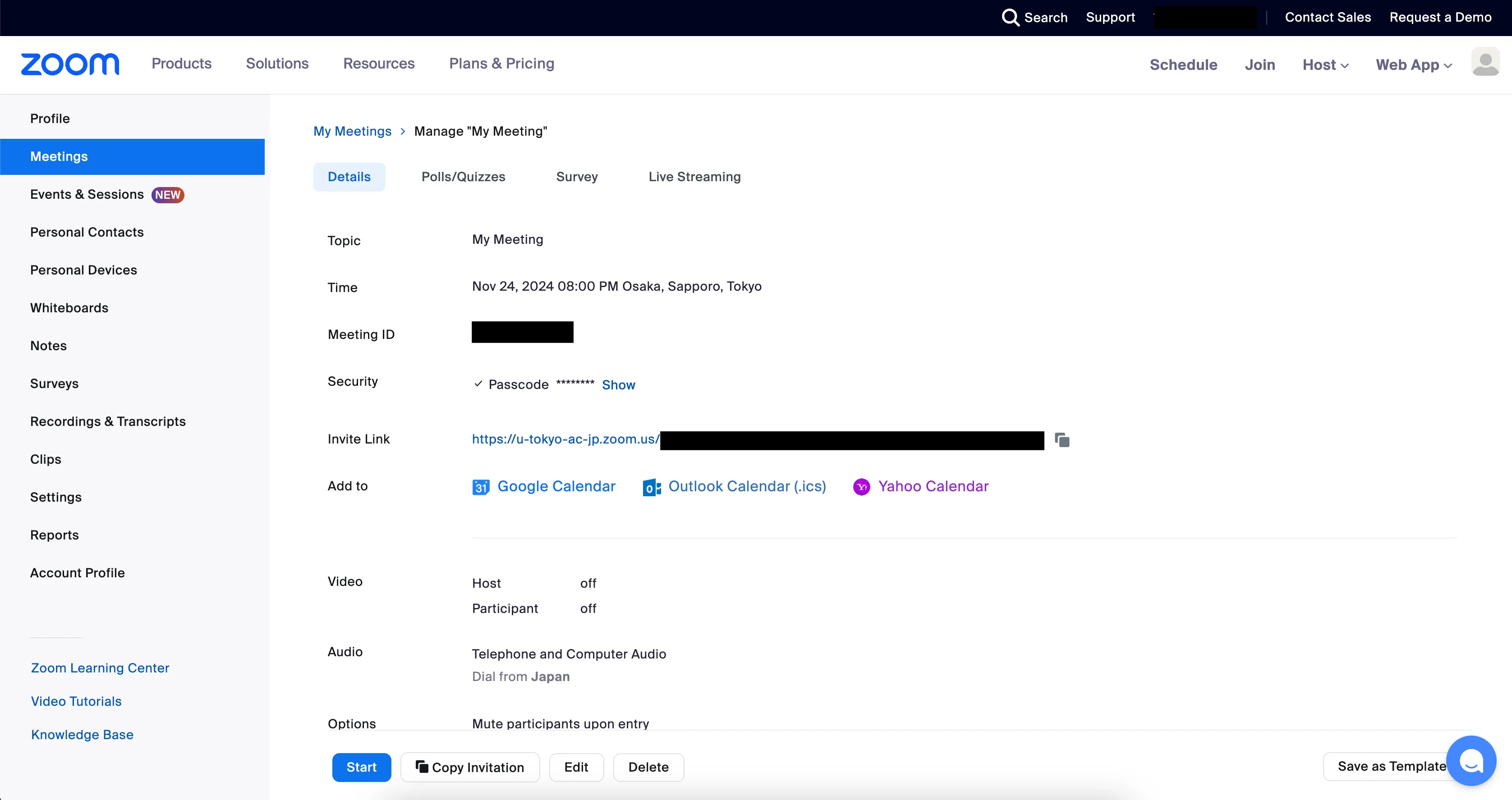Screen dimensions: 1512x800
Task: Go back to My Meetings breadcrumb
Action: (x=352, y=131)
